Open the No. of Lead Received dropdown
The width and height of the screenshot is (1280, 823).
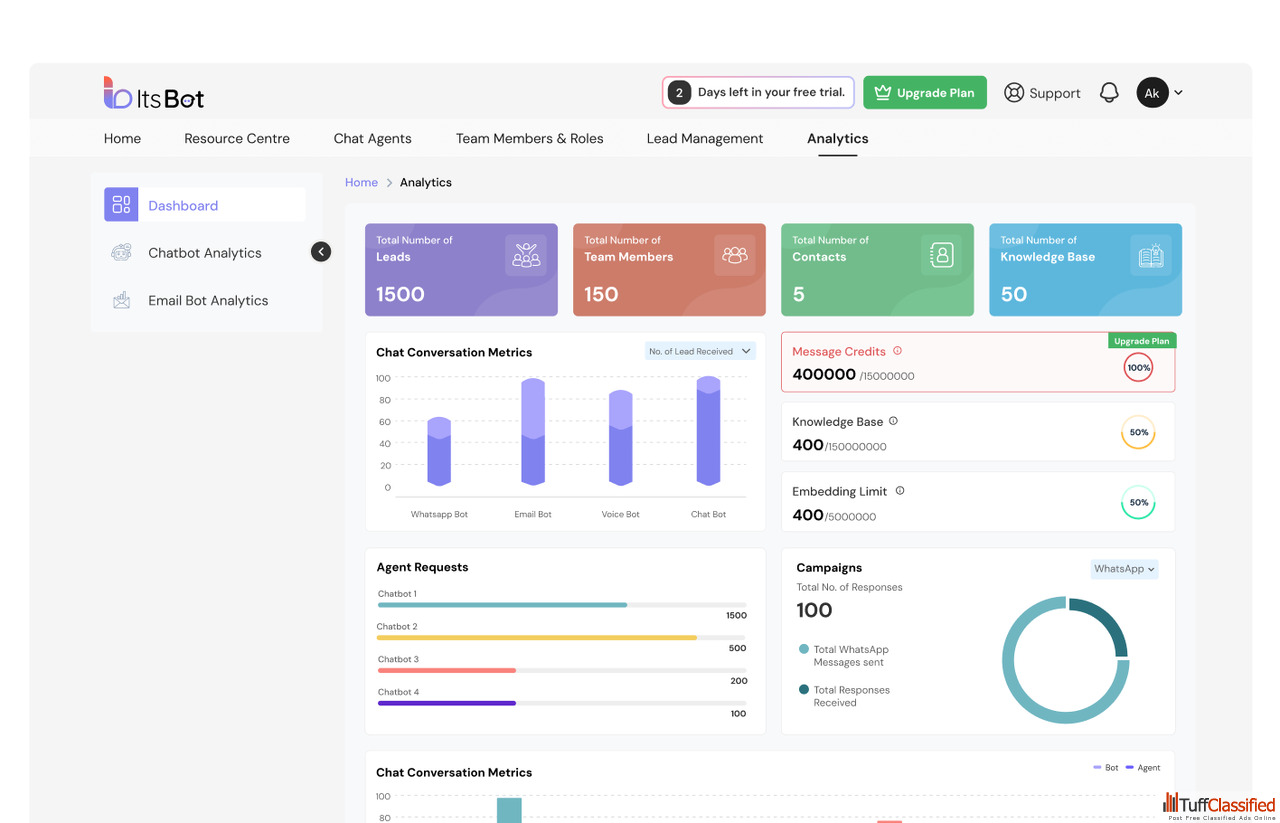[699, 351]
